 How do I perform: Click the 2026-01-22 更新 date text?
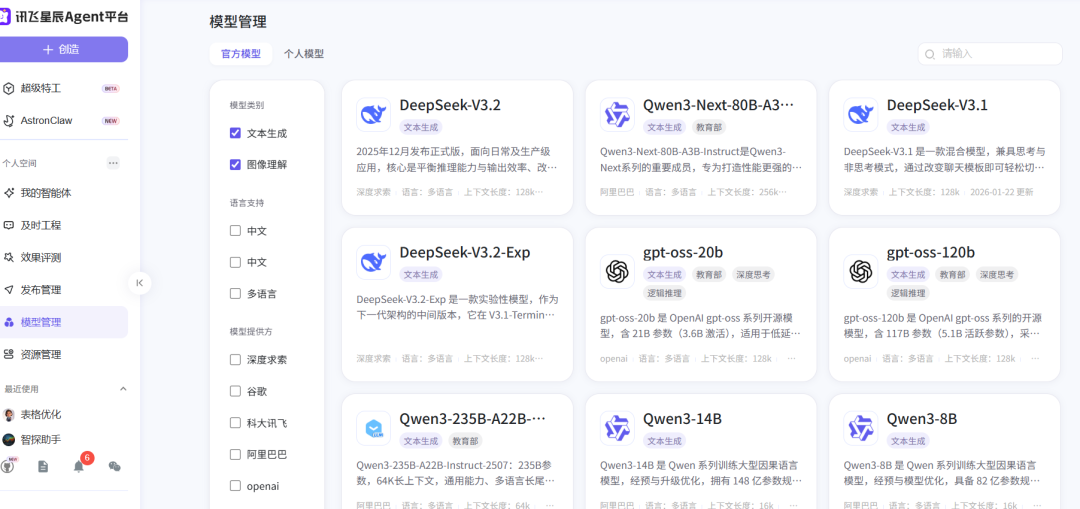click(1001, 192)
